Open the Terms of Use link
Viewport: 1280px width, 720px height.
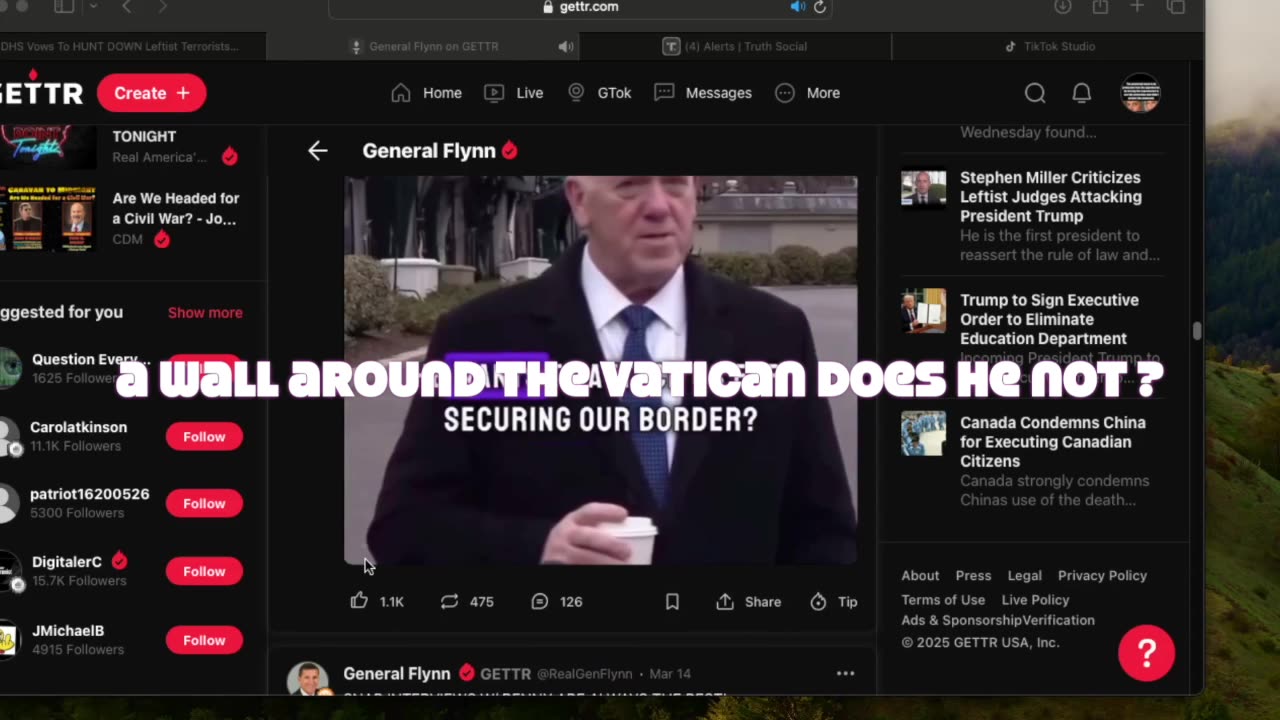tap(943, 600)
